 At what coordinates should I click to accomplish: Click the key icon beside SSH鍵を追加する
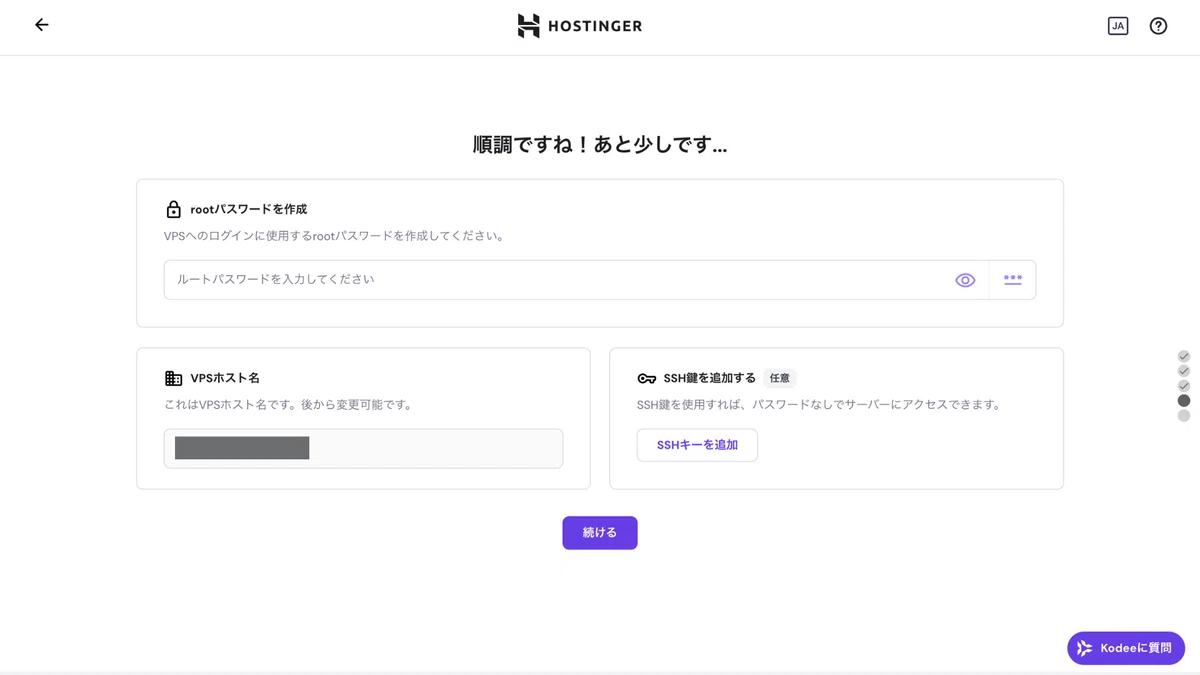point(646,378)
